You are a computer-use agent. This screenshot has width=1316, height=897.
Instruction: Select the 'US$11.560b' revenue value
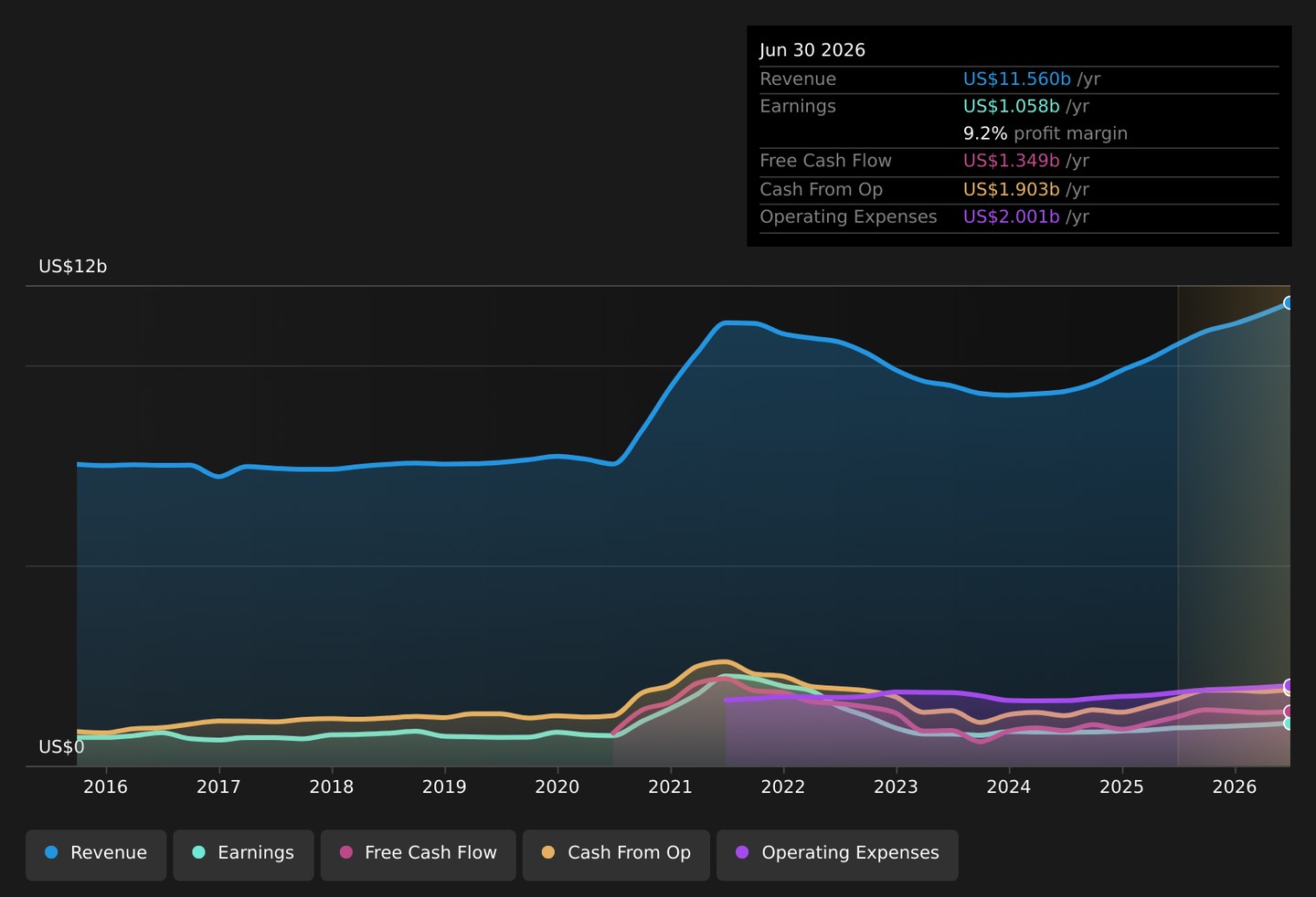click(x=1017, y=79)
